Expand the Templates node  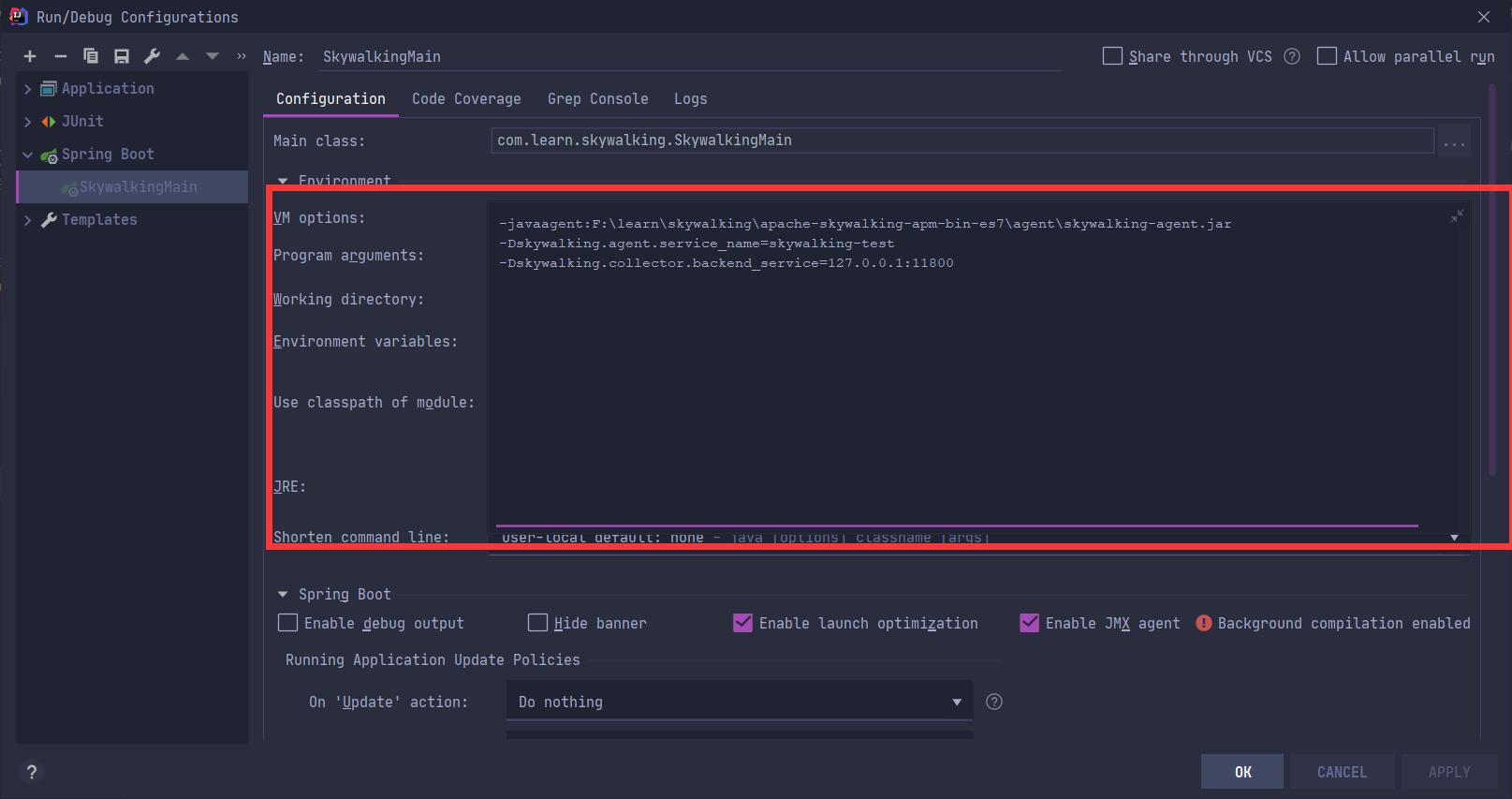(28, 220)
